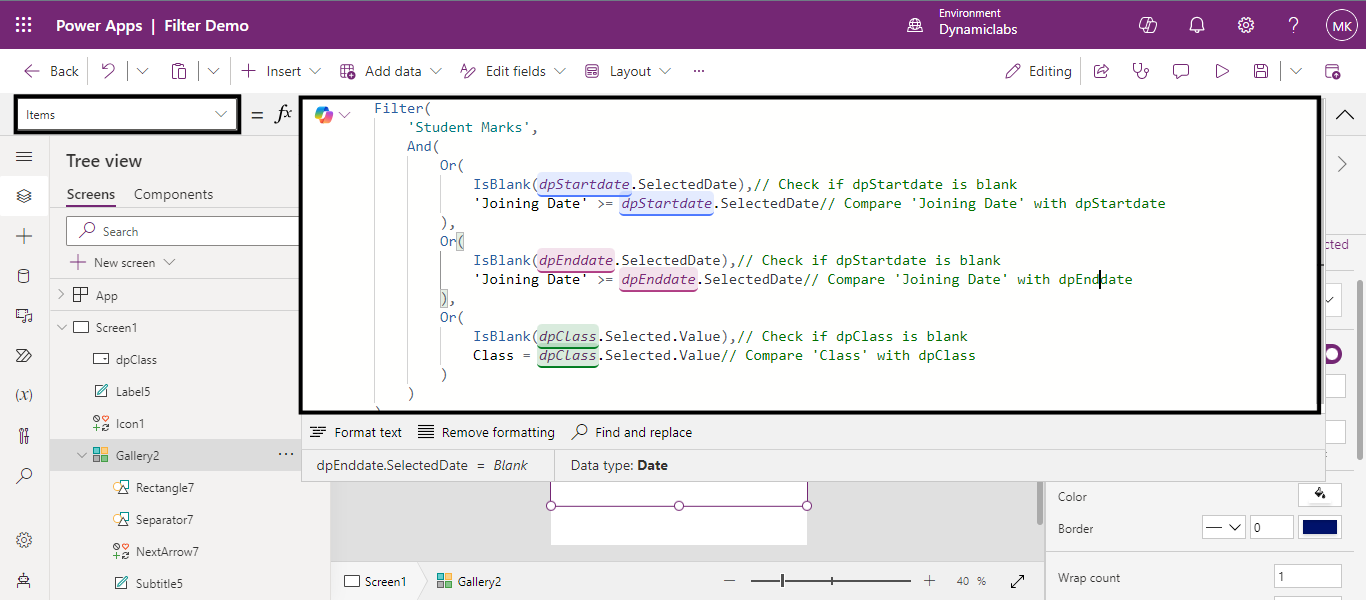
Task: Click the Copilot icon in the header
Action: click(1148, 25)
